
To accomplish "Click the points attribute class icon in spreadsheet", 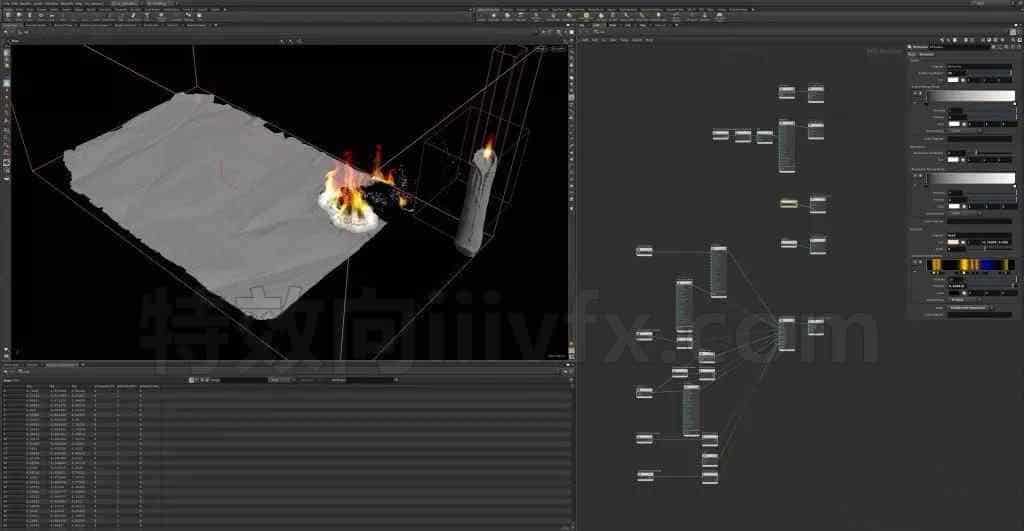I will pyautogui.click(x=191, y=379).
